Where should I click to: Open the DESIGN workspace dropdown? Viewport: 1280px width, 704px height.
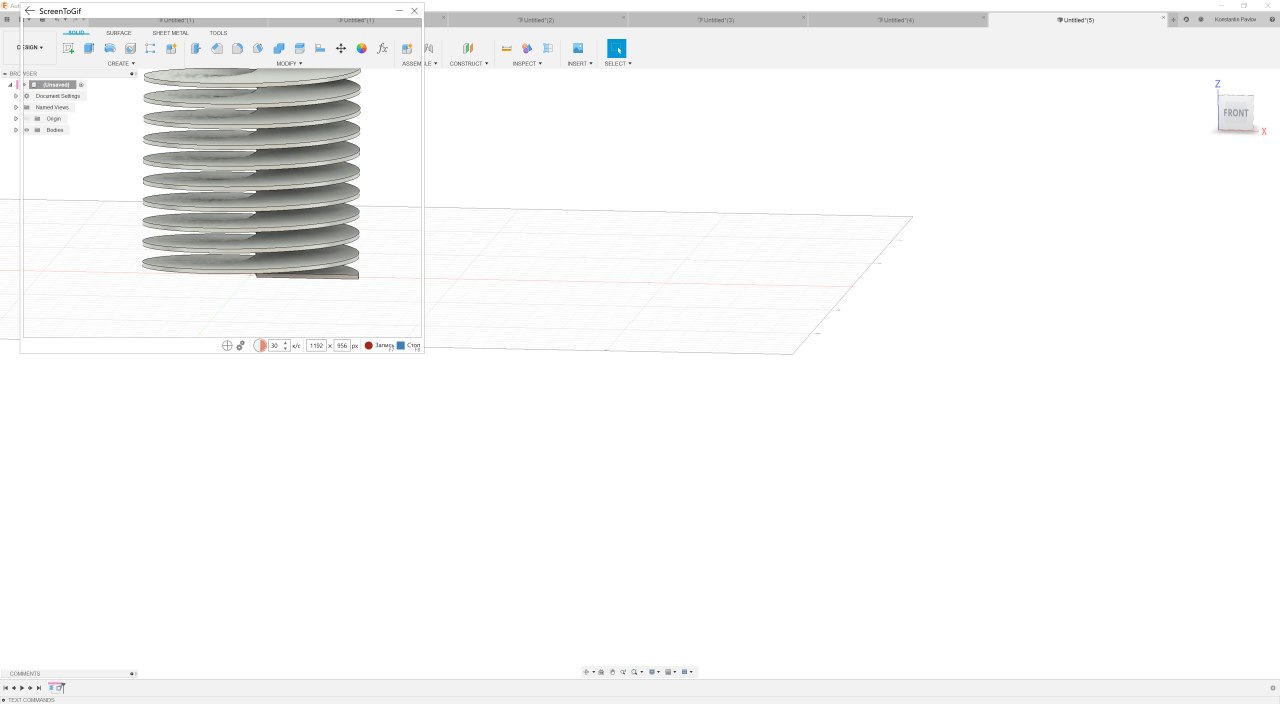pos(30,48)
